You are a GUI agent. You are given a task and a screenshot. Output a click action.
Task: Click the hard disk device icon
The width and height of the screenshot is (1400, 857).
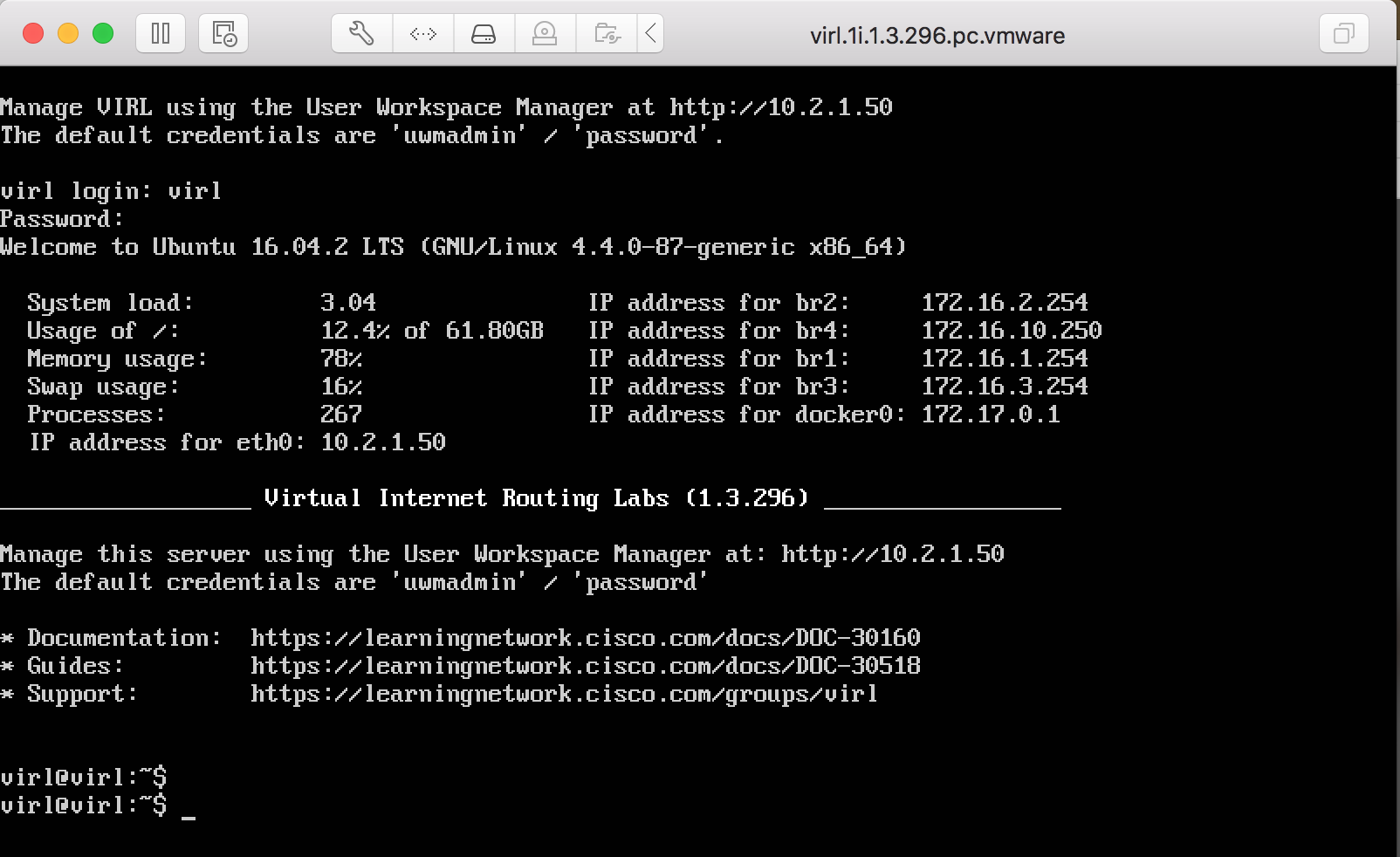pos(484,34)
